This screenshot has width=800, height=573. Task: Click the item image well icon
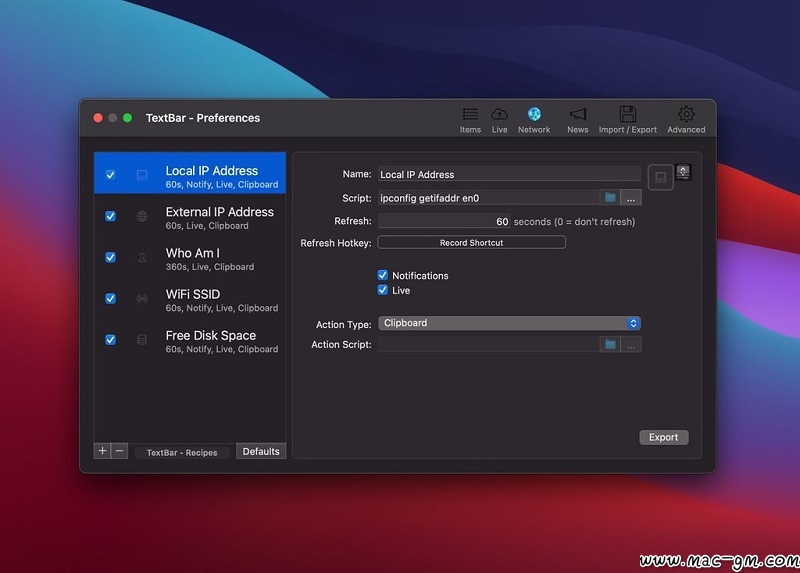click(x=660, y=178)
